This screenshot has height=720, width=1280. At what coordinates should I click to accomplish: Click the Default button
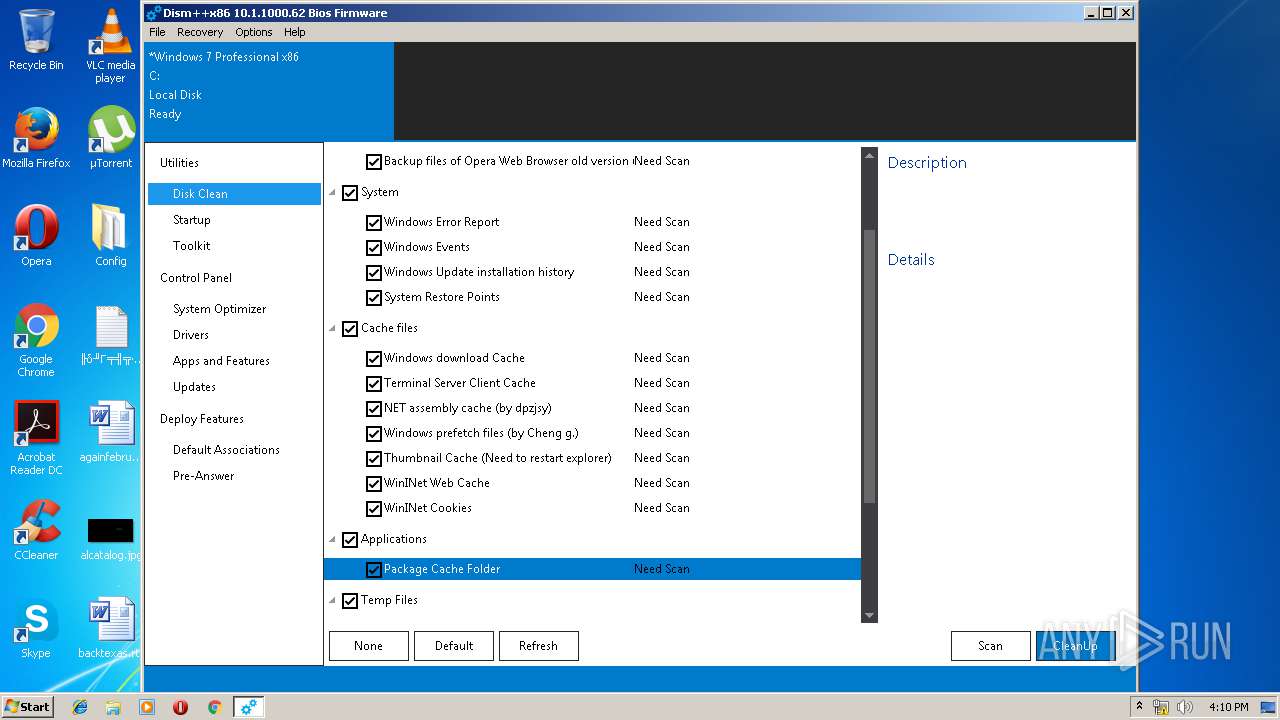coord(454,646)
